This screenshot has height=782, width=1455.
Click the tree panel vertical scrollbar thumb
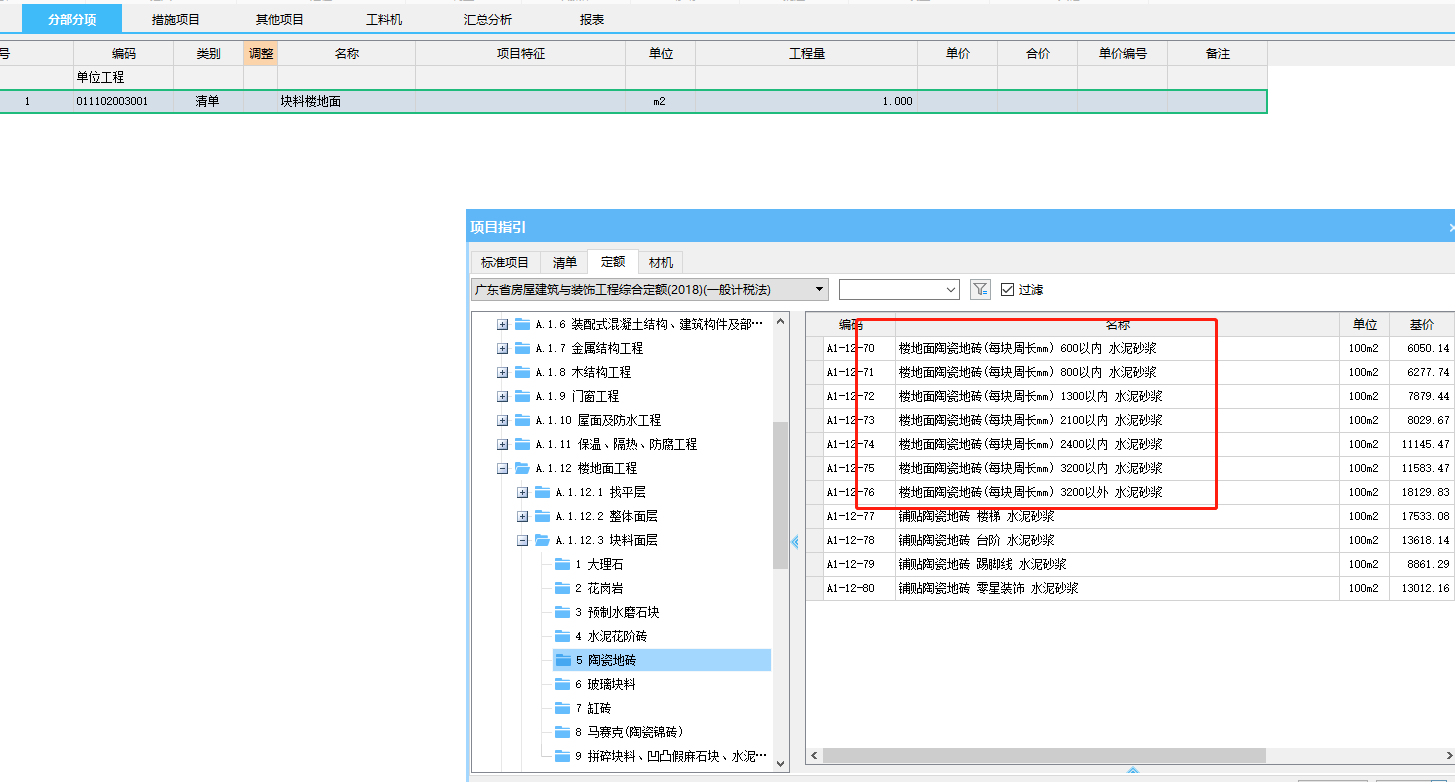781,495
